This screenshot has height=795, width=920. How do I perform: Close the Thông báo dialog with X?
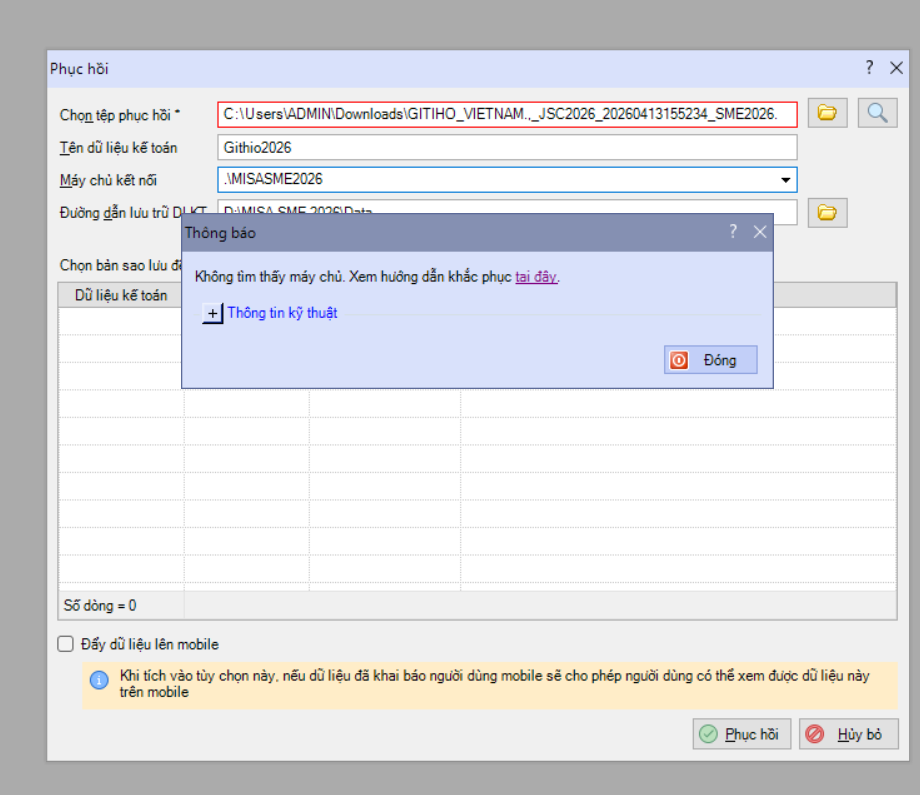[x=760, y=232]
